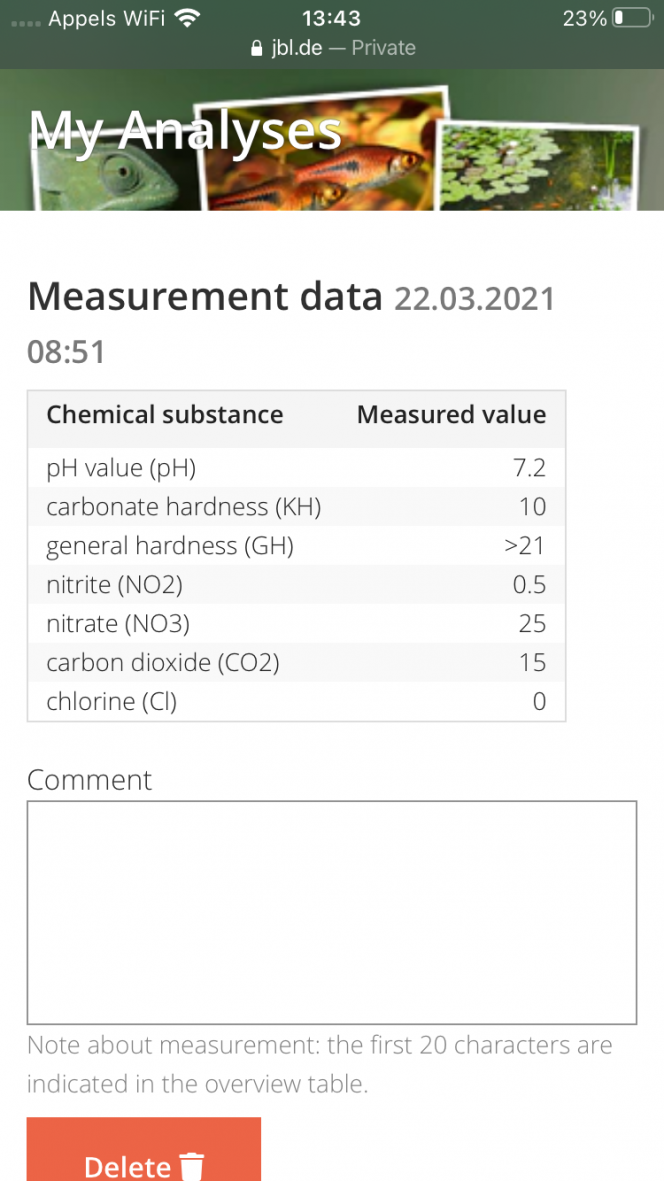664x1181 pixels.
Task: Select the pH value (pH) row
Action: coord(297,468)
